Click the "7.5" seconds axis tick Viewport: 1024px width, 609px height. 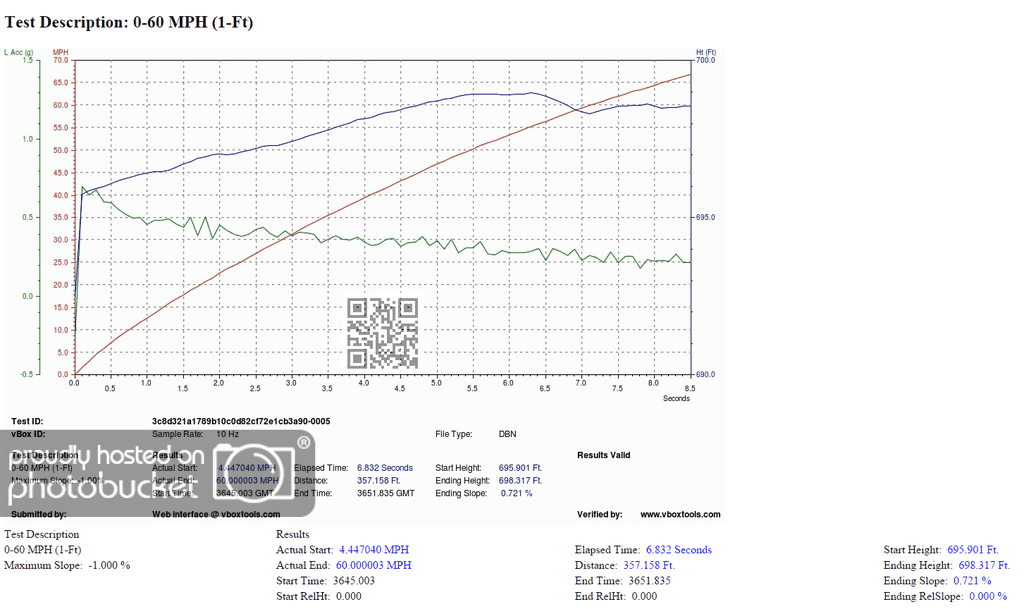618,388
